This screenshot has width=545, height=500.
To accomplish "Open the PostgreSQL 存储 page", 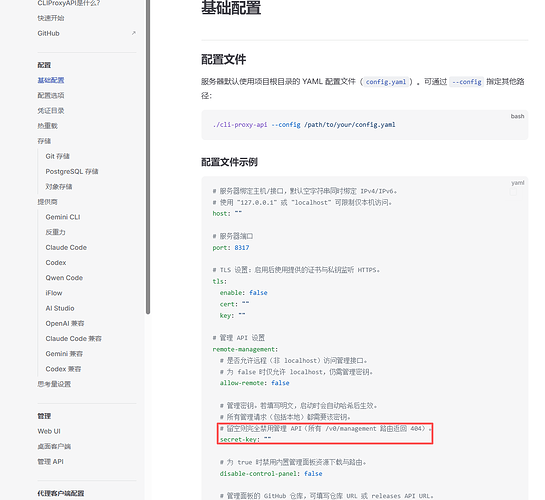I will pyautogui.click(x=72, y=172).
